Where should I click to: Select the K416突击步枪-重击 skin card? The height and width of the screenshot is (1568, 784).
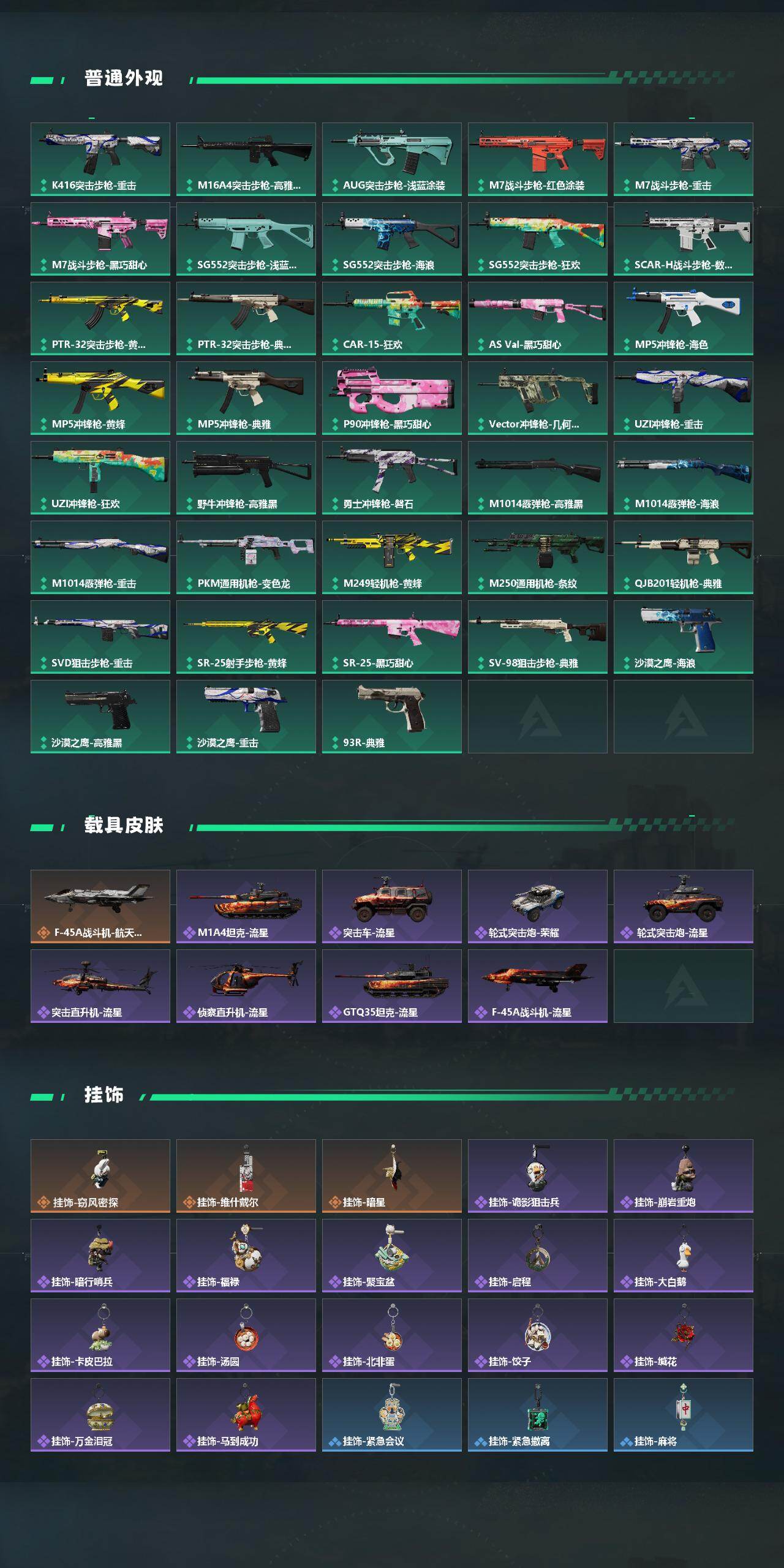pyautogui.click(x=100, y=159)
